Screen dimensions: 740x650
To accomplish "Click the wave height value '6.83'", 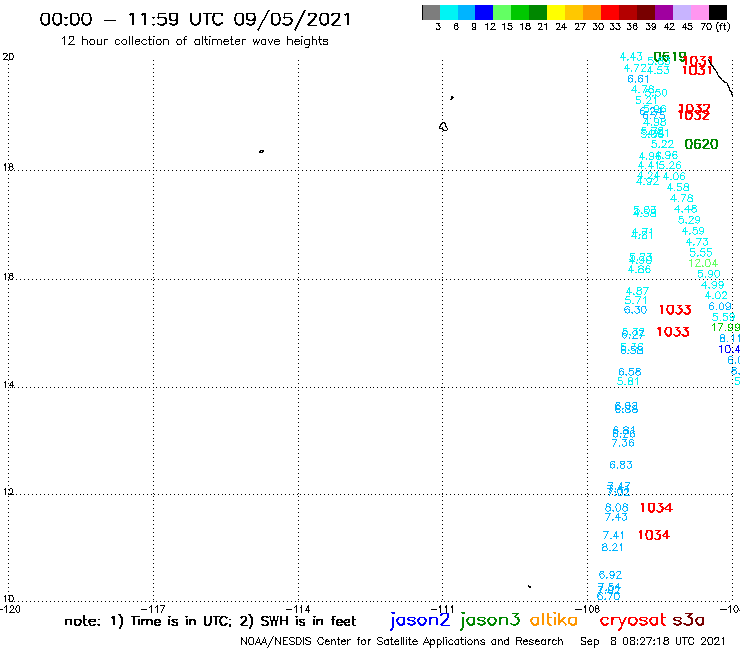I will click(x=621, y=465).
